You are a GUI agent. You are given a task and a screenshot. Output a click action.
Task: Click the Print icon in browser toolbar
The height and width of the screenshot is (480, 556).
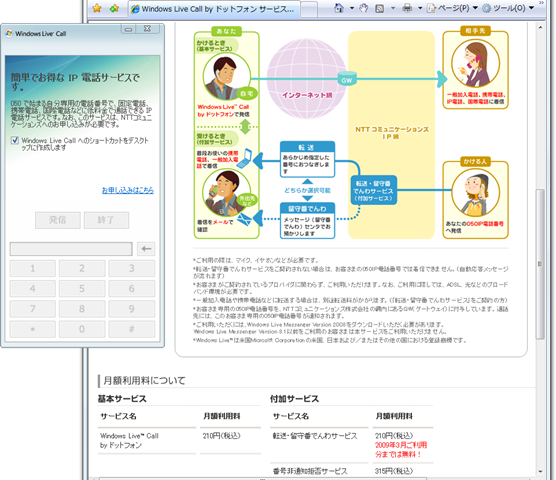coord(407,8)
